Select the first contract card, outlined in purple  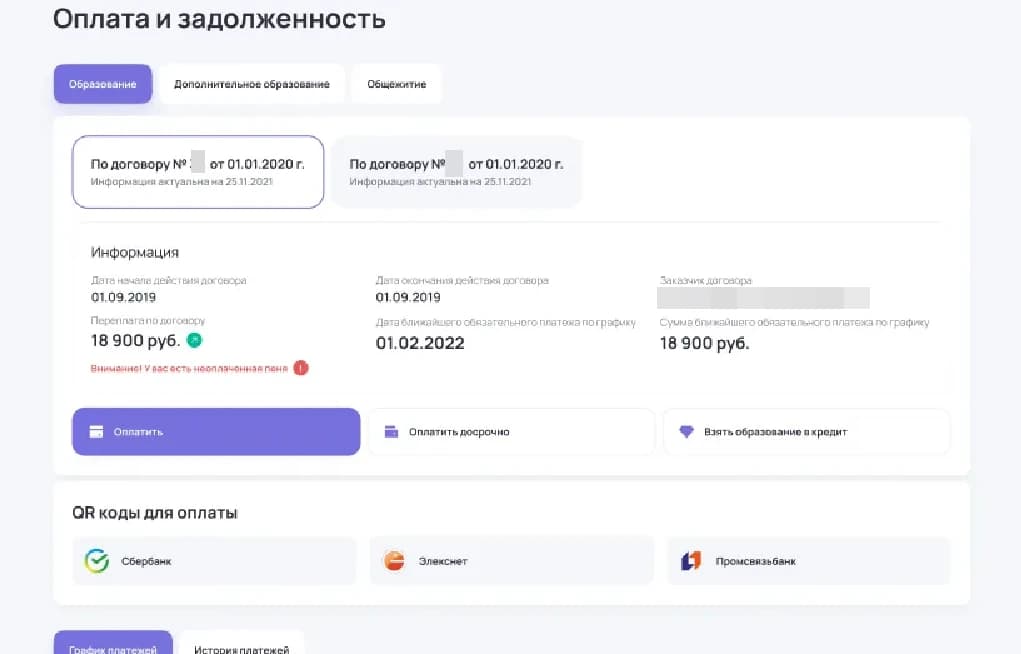coord(198,172)
